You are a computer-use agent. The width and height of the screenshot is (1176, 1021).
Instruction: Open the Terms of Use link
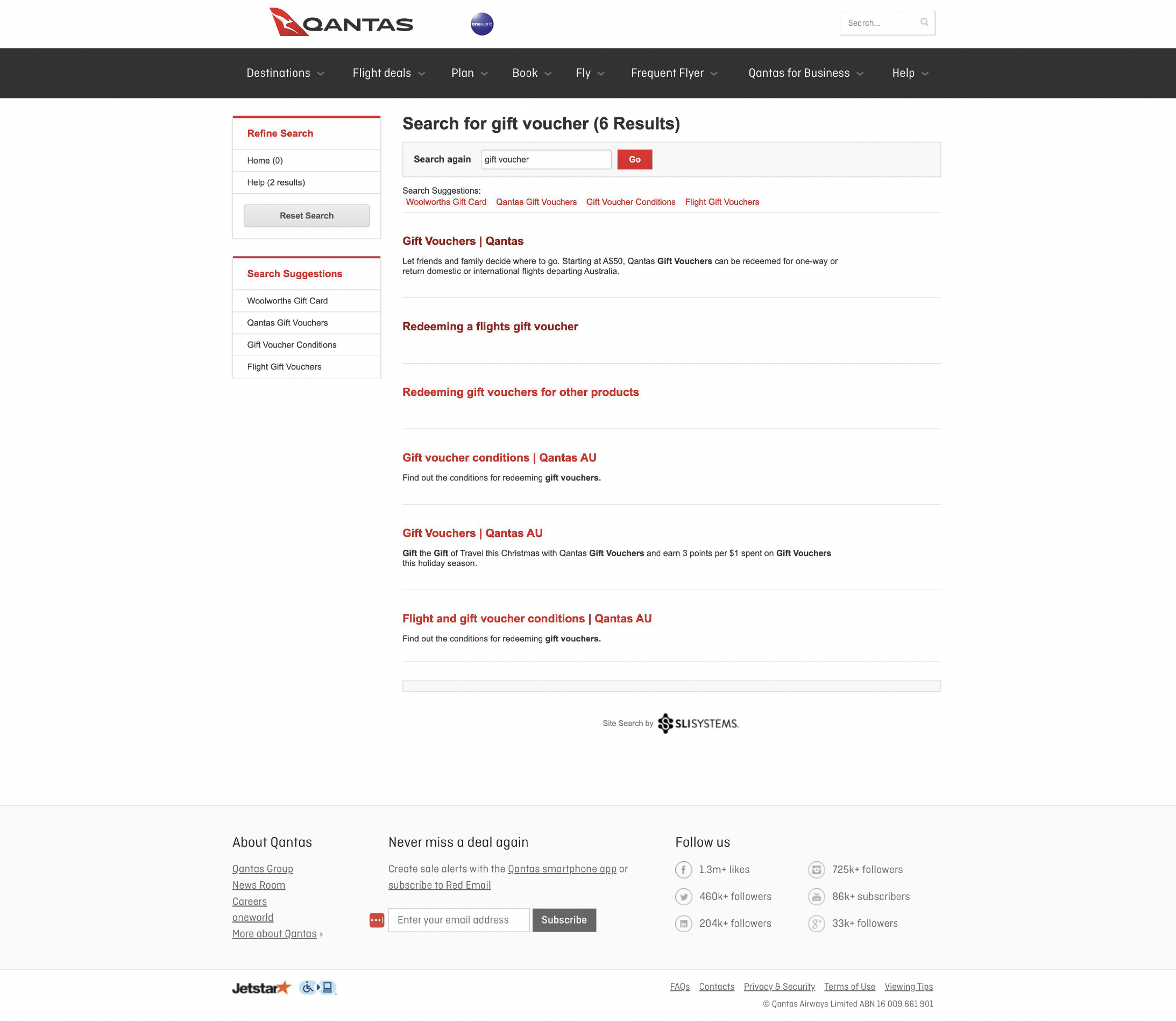click(x=849, y=987)
